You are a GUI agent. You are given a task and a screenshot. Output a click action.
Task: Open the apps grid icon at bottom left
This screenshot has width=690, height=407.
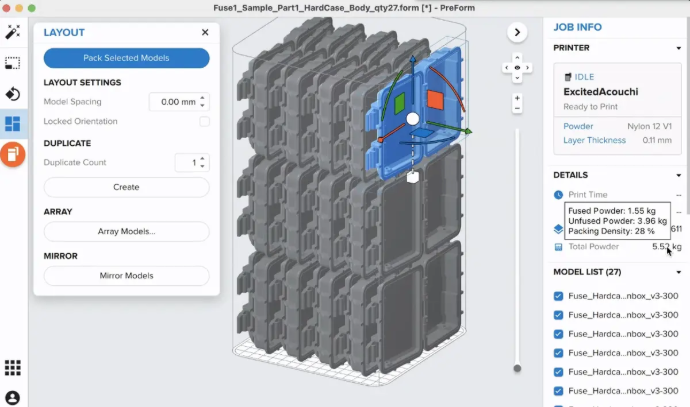13,368
